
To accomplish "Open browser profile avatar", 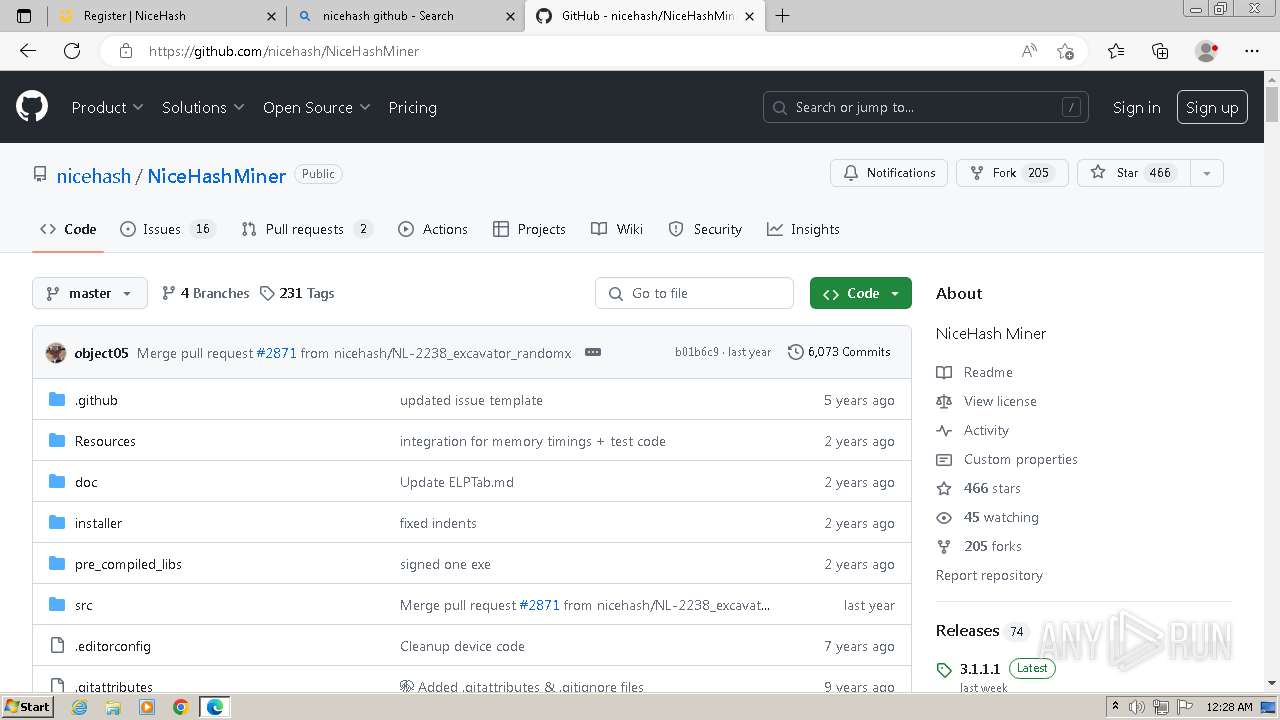I will click(x=1206, y=51).
